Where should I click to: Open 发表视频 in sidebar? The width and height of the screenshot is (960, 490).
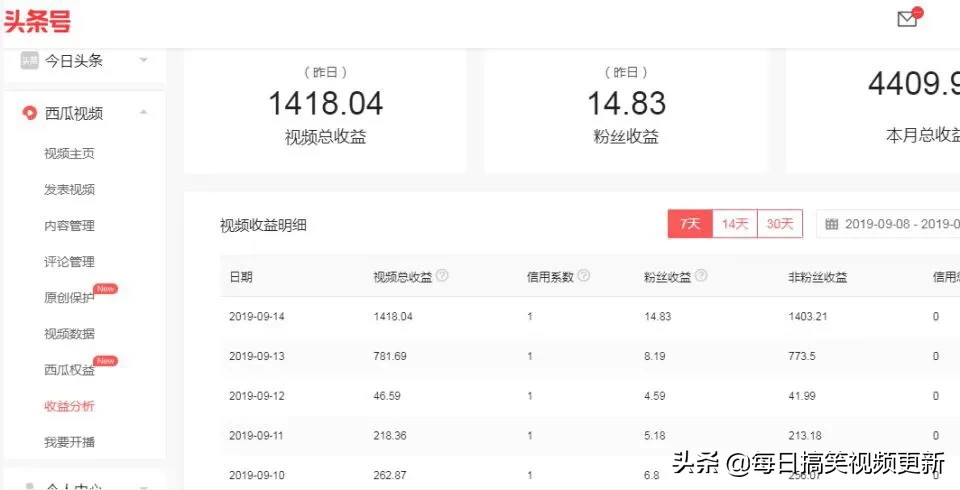69,189
